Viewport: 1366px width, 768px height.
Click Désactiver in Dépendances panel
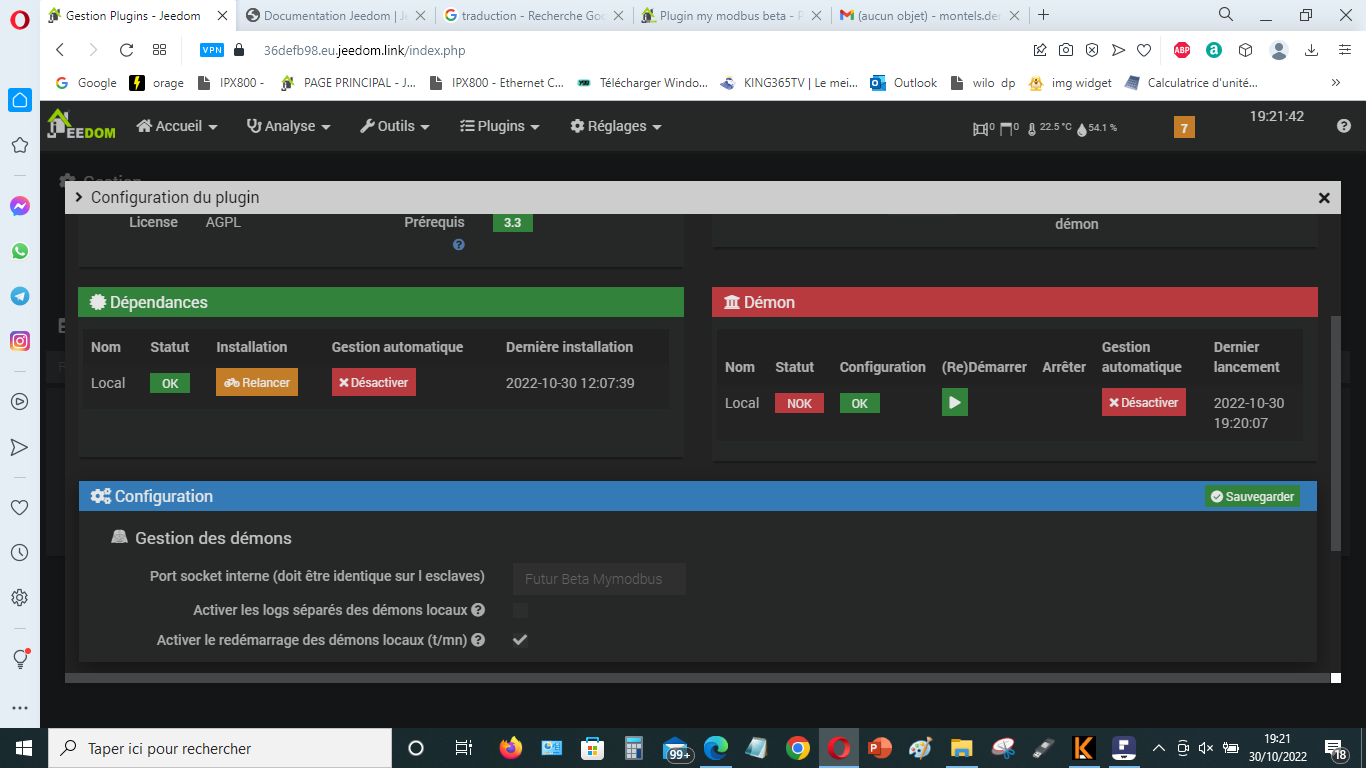pos(373,382)
